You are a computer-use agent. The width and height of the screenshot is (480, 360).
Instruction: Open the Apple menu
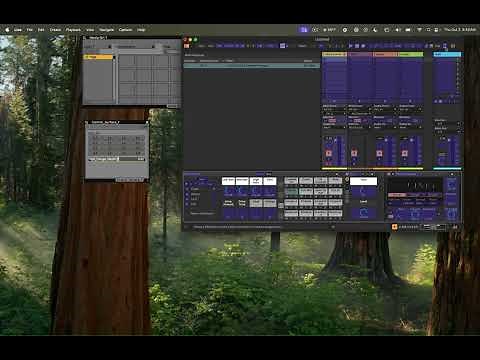click(x=7, y=30)
